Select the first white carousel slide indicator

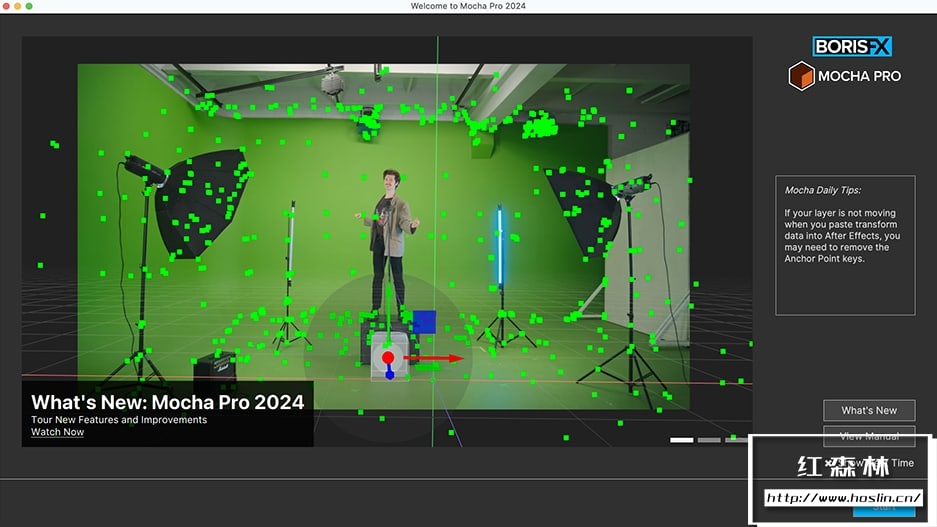(x=681, y=440)
